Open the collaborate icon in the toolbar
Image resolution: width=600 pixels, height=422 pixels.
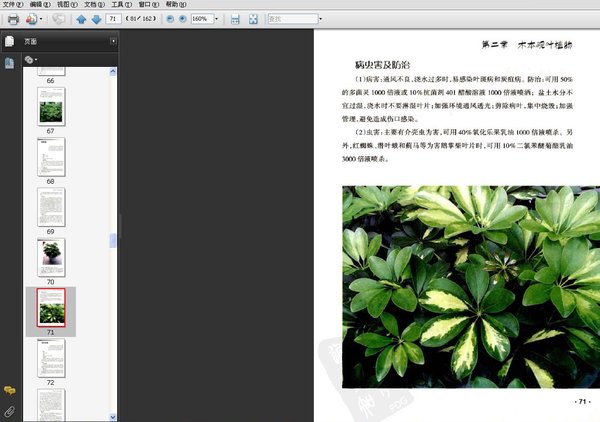(x=31, y=19)
